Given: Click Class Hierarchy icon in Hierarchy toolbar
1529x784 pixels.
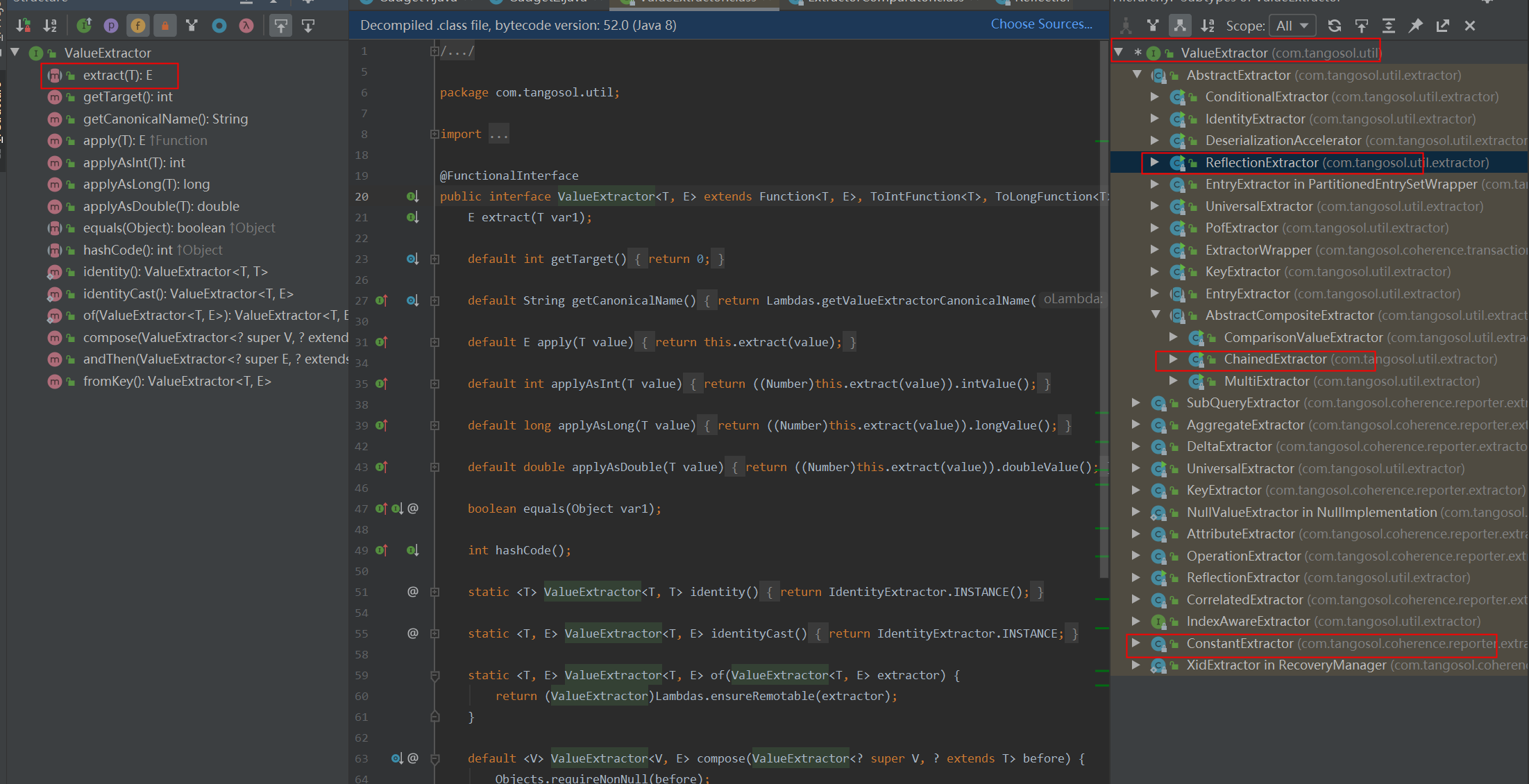Looking at the screenshot, I should coord(1126,26).
